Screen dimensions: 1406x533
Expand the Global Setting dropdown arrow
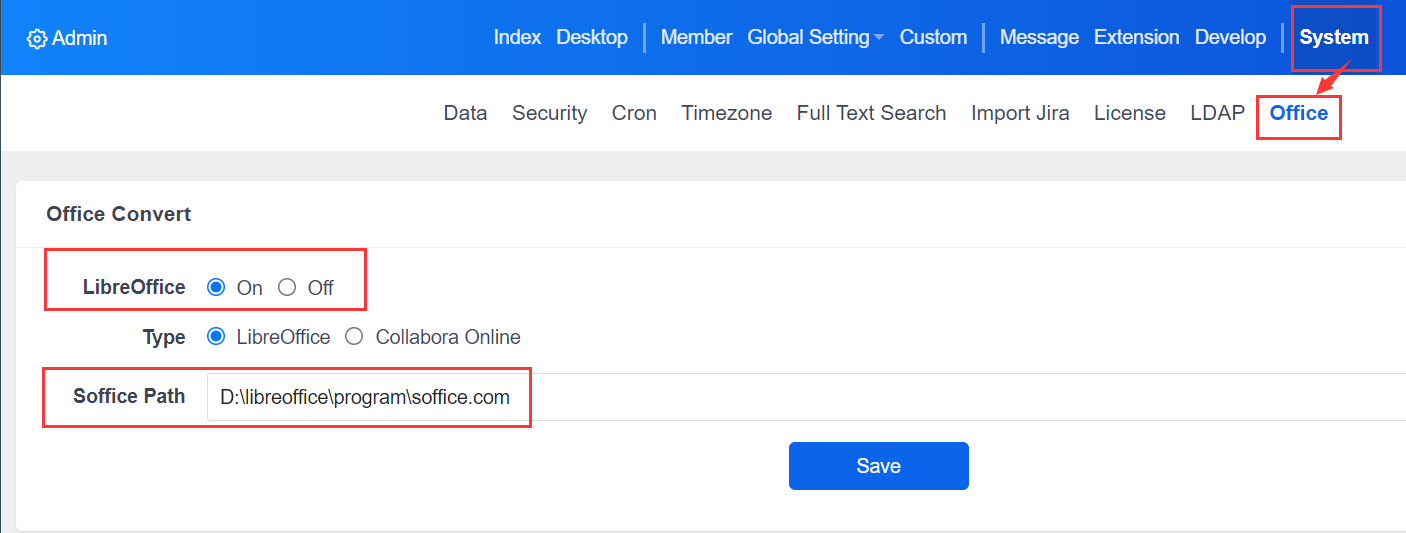(x=878, y=38)
